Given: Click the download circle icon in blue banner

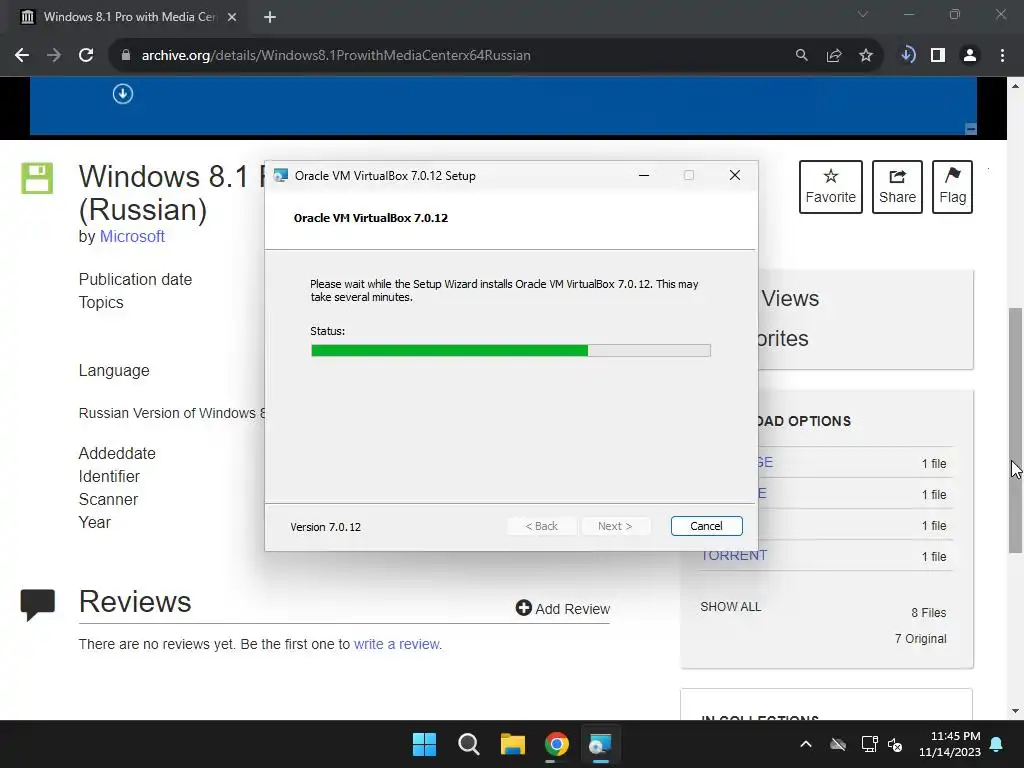Looking at the screenshot, I should (x=123, y=94).
